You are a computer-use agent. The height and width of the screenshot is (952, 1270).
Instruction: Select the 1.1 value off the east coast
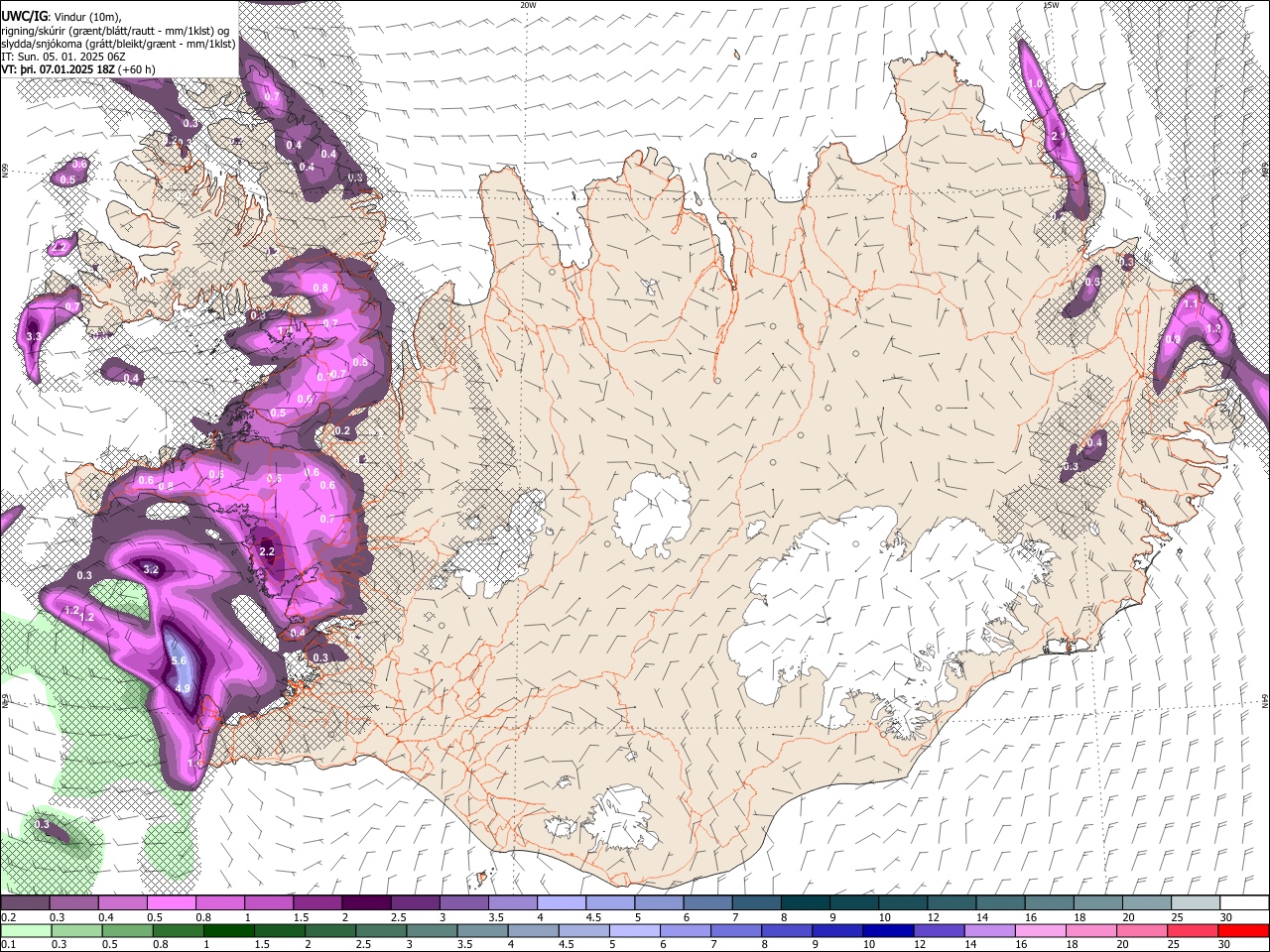pos(1191,303)
